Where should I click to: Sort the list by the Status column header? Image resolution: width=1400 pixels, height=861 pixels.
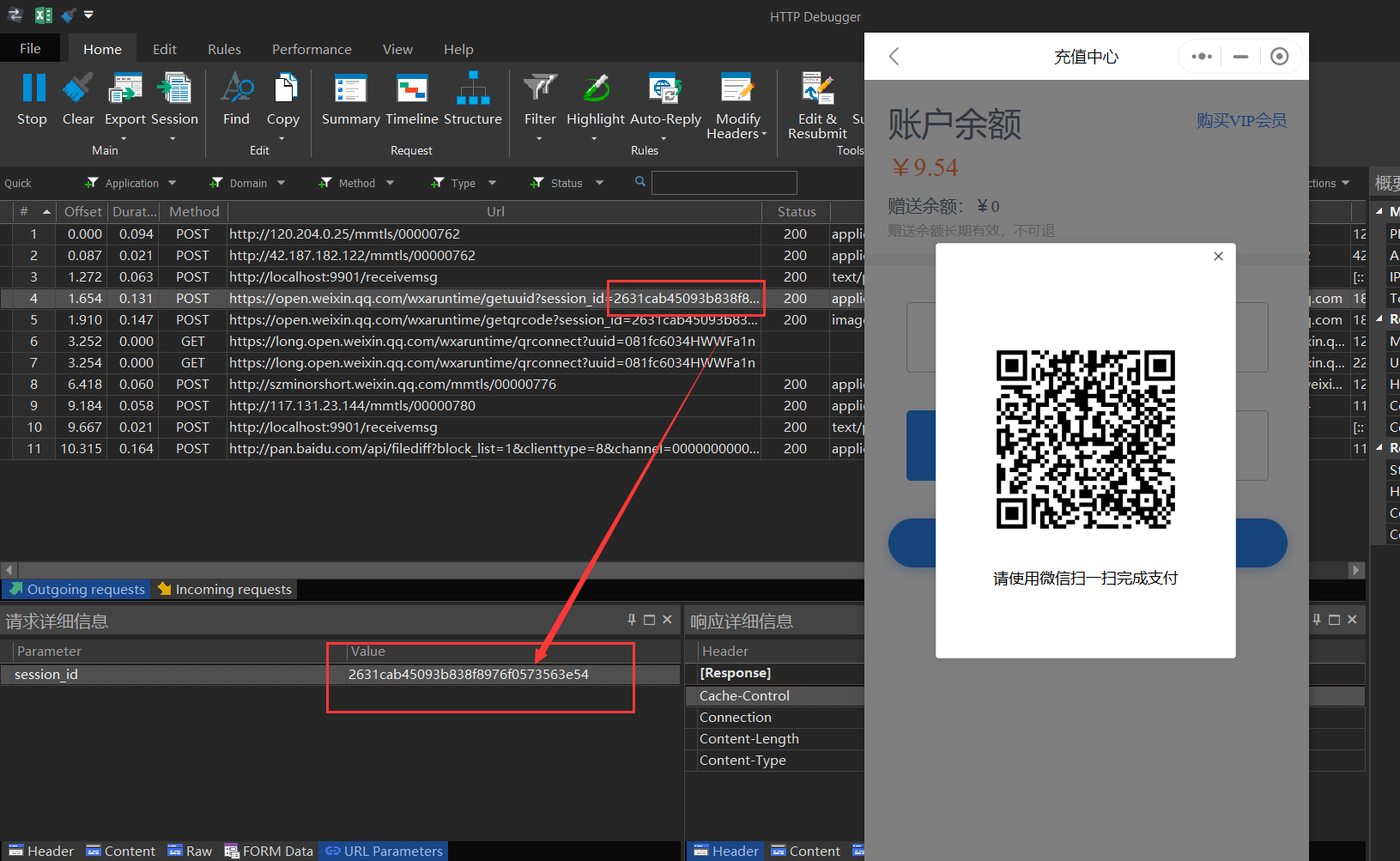[x=796, y=211]
